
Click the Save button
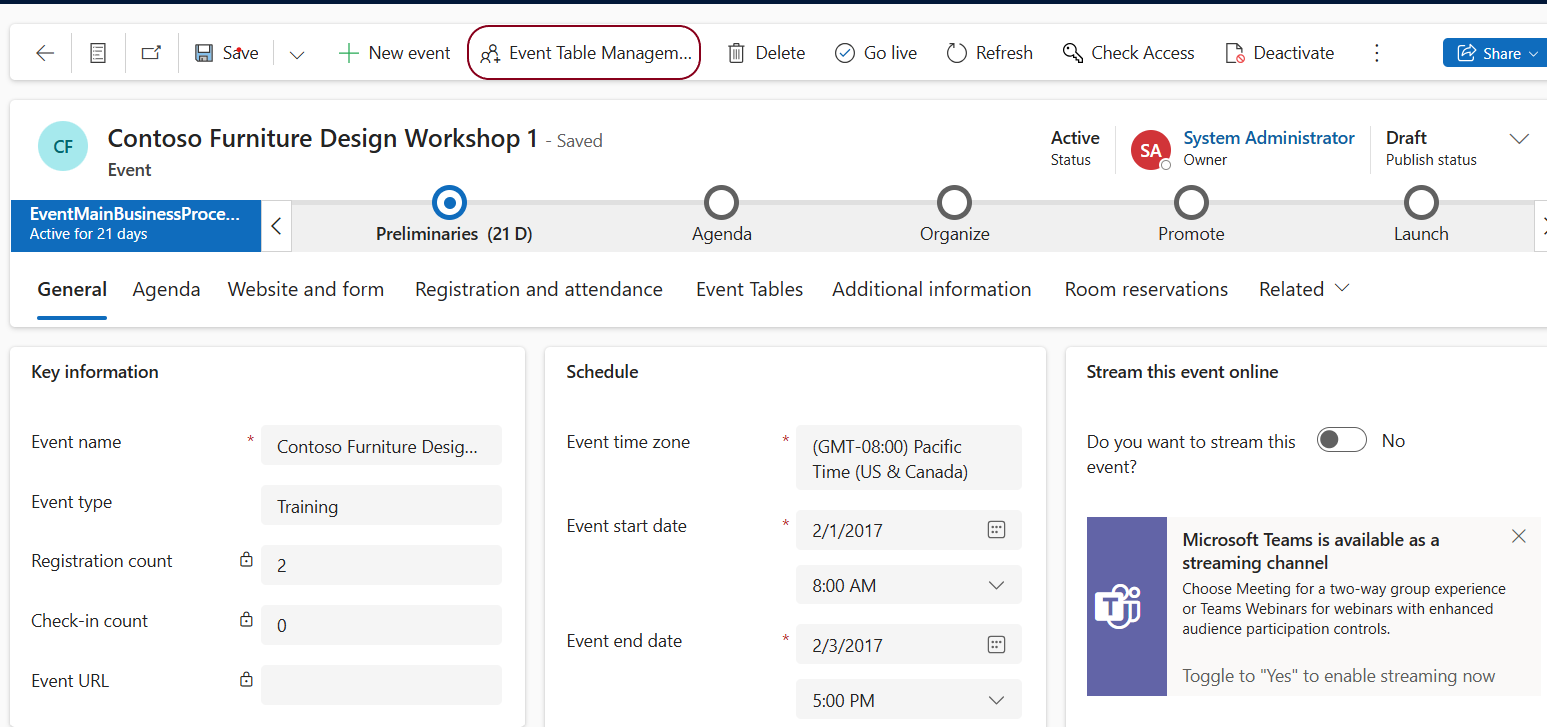coord(227,53)
